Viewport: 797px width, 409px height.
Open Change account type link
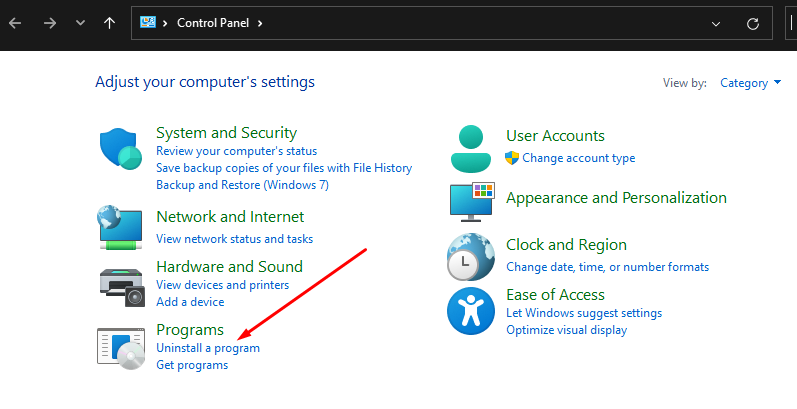(x=578, y=158)
